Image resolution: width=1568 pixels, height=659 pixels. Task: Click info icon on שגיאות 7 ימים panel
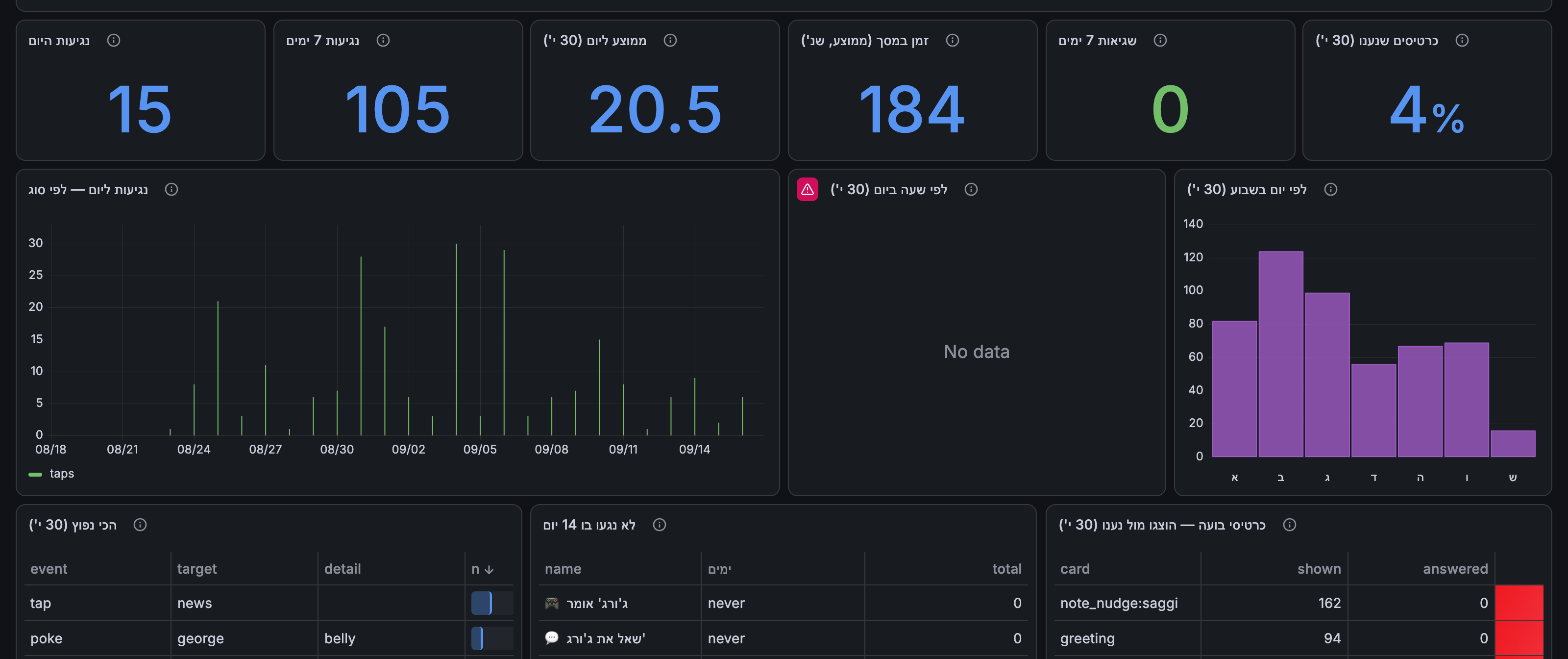(x=1160, y=40)
